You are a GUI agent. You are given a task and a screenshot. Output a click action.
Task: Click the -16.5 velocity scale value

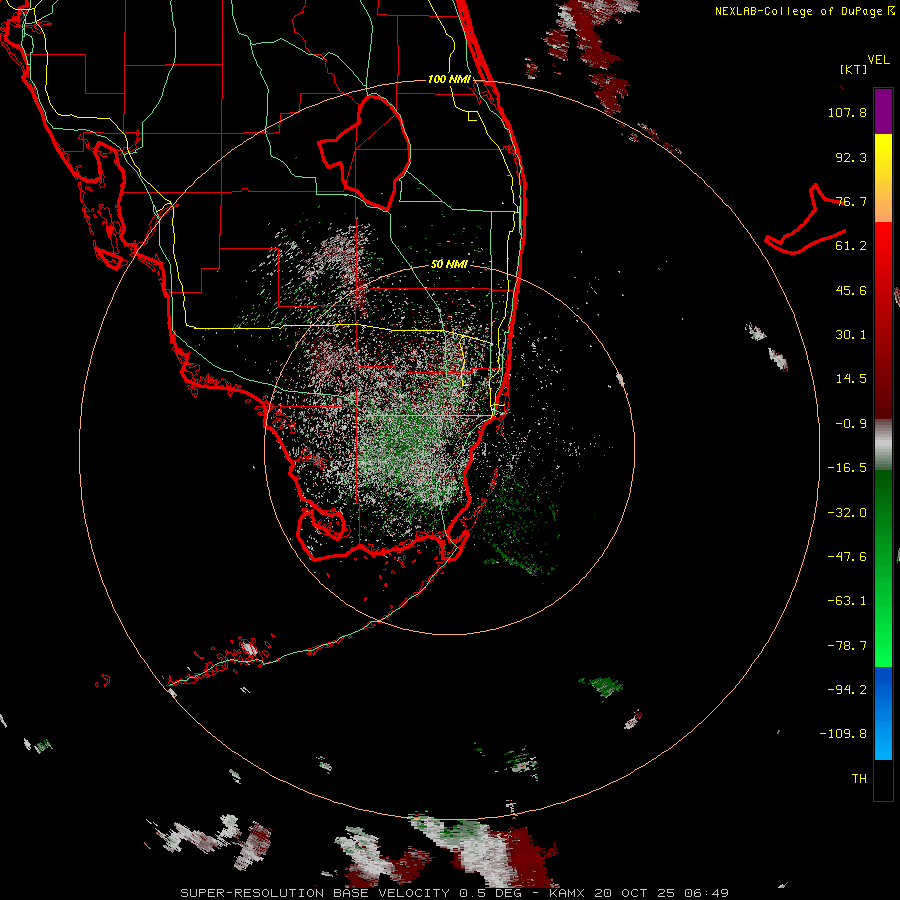pyautogui.click(x=847, y=468)
